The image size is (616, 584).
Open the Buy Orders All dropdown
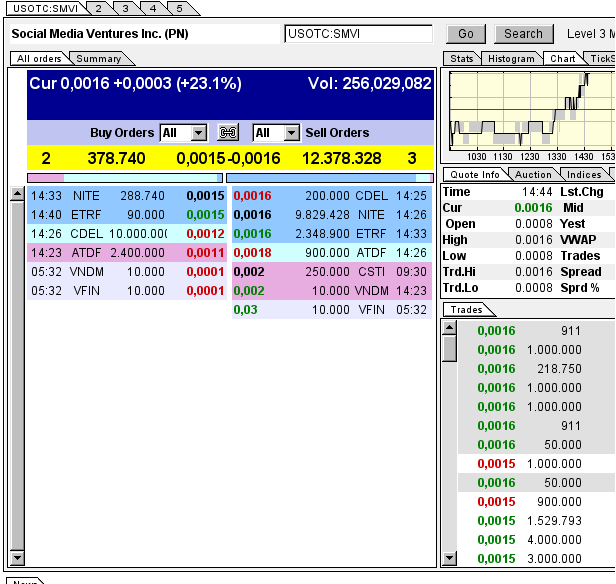click(183, 133)
